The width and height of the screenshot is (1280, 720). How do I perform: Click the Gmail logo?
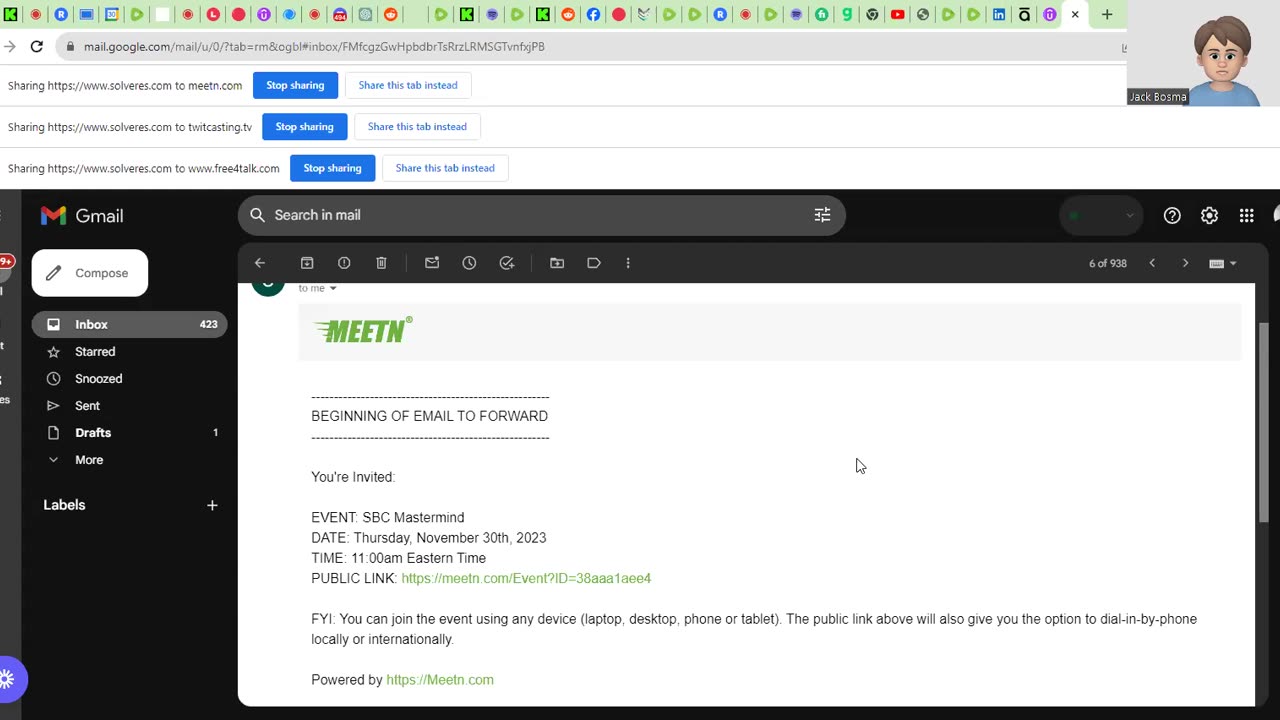(x=82, y=215)
